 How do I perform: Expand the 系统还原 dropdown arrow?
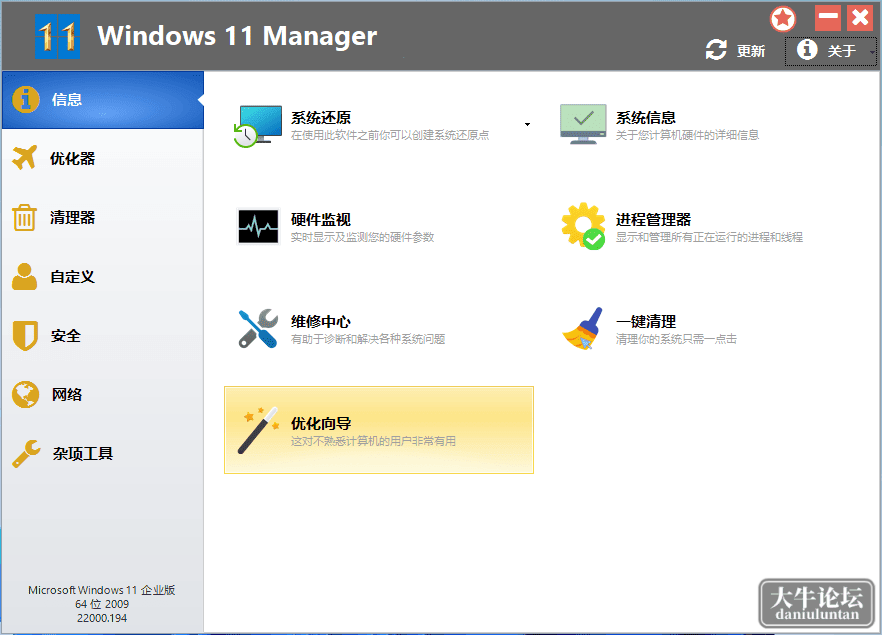tap(527, 124)
